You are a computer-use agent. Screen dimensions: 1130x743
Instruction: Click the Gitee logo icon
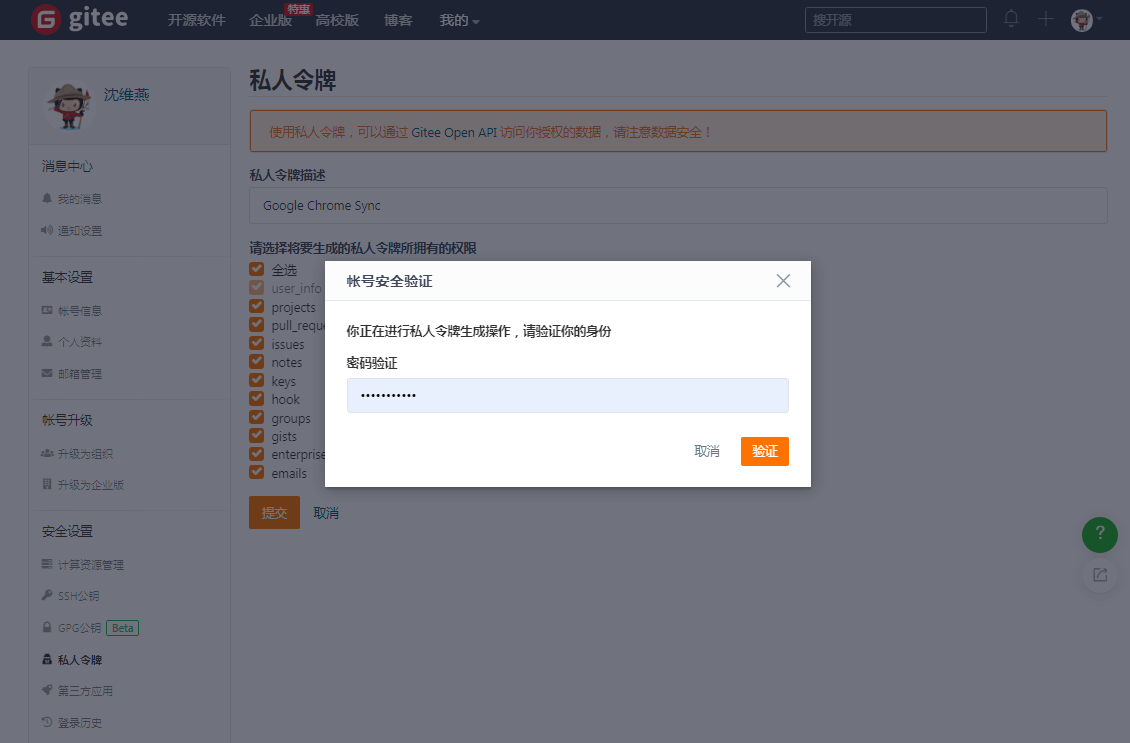coord(46,19)
